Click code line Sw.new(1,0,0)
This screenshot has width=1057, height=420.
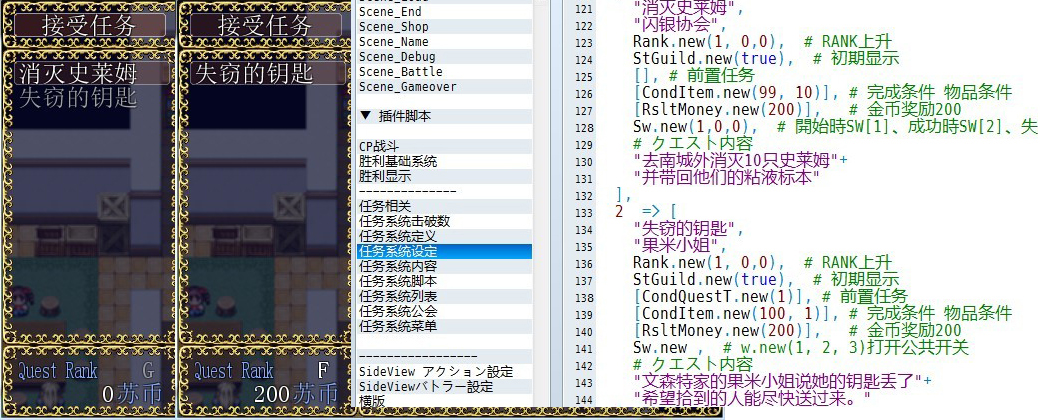point(696,127)
